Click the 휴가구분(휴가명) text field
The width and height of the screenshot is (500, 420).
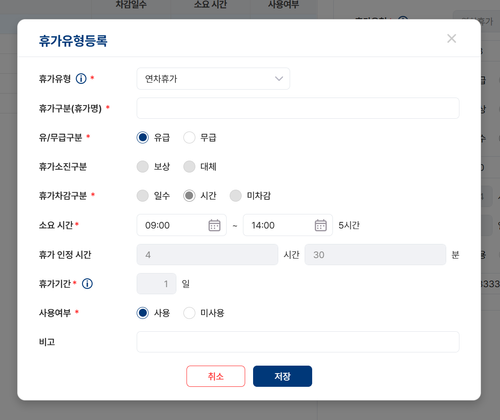(298, 108)
